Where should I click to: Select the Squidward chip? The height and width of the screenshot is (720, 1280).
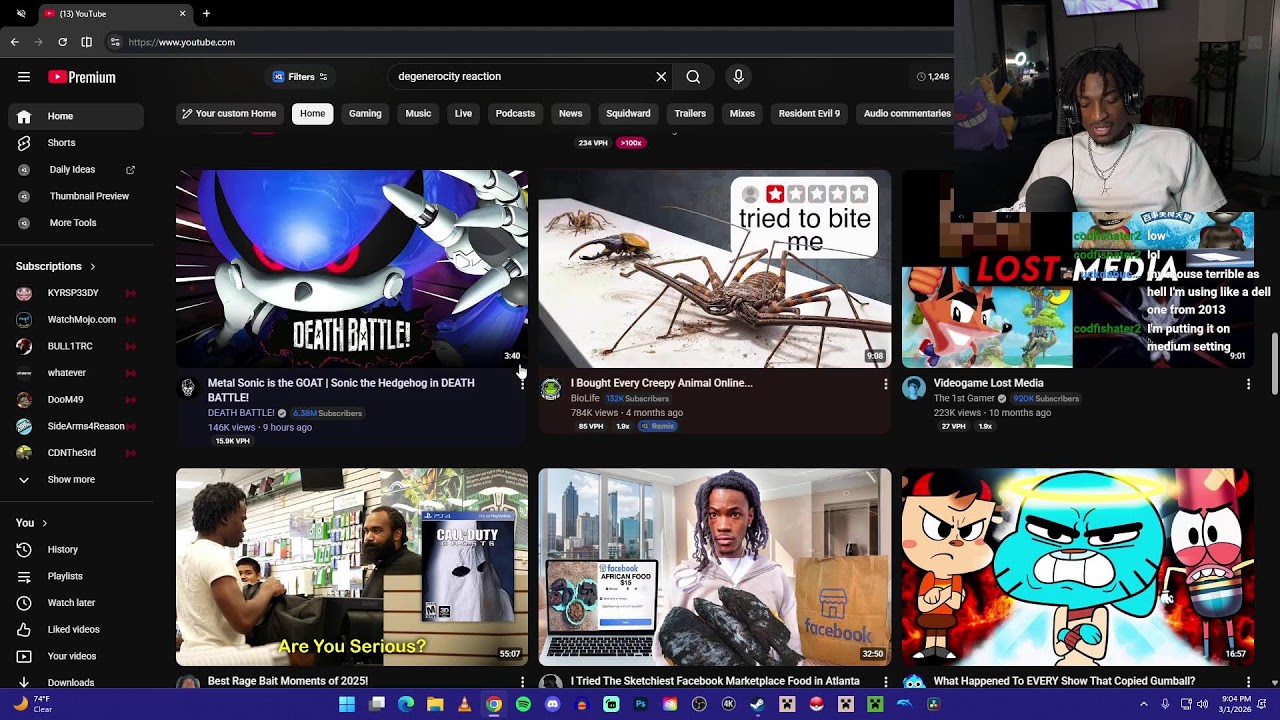click(x=628, y=114)
